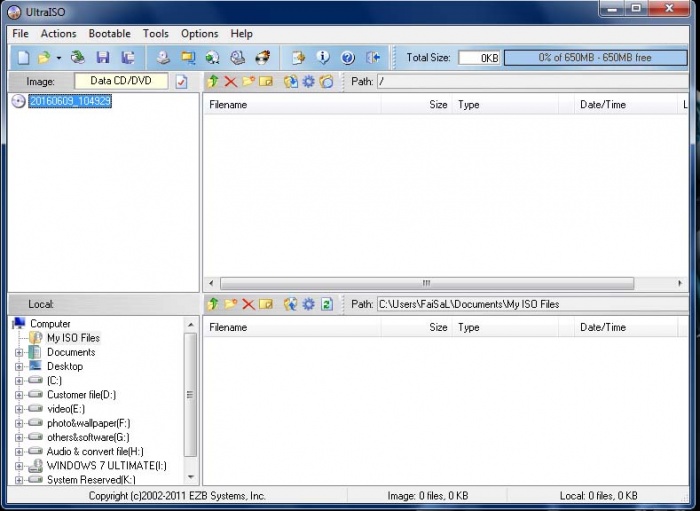Click the Burn CD/DVD Image flaming disc icon

[x=262, y=58]
